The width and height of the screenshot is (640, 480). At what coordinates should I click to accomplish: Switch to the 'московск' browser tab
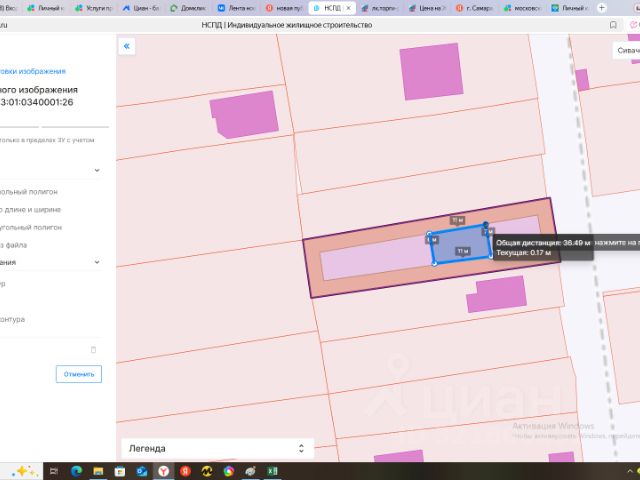pos(522,8)
